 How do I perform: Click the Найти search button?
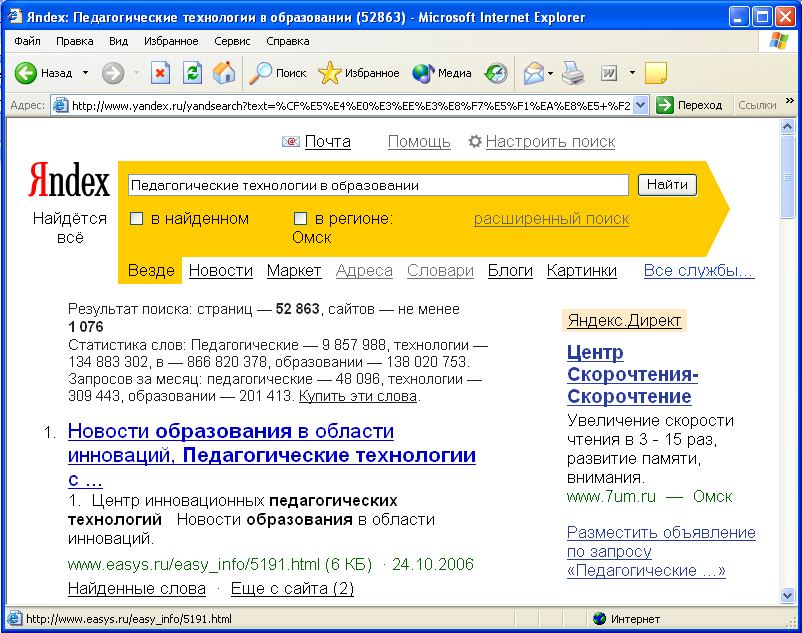click(x=667, y=185)
